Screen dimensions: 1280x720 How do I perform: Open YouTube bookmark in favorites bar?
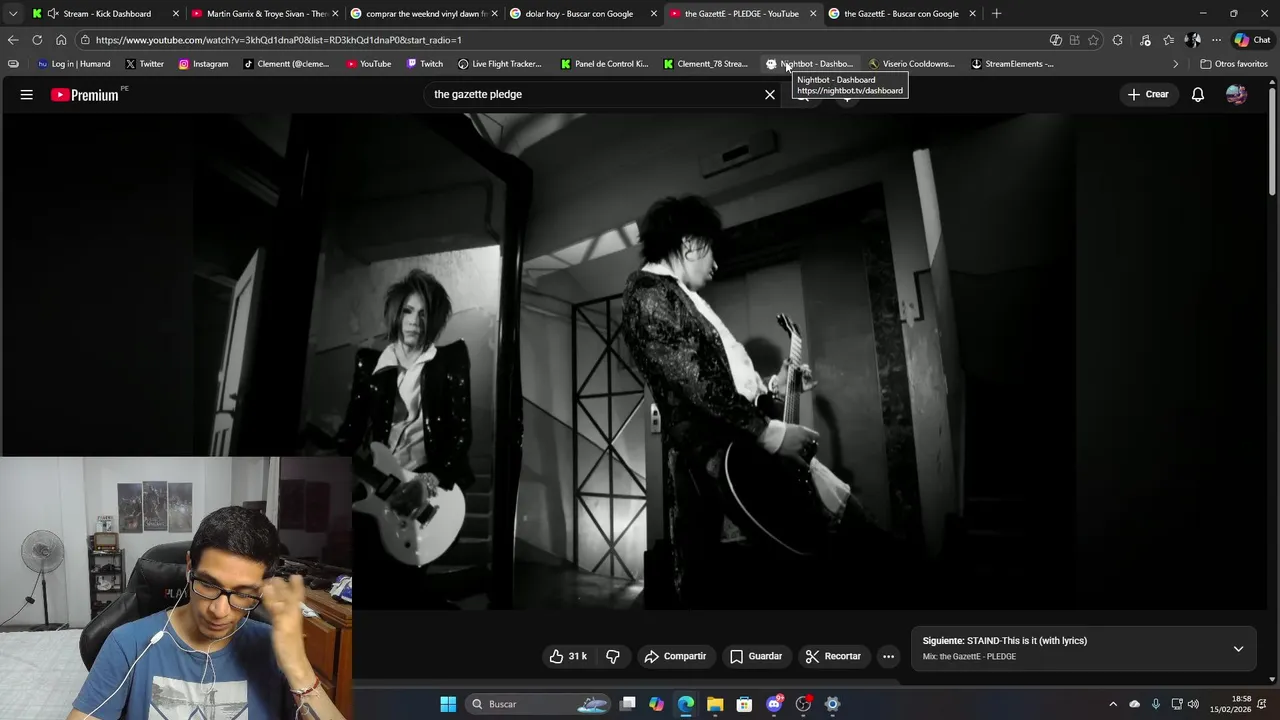[368, 64]
